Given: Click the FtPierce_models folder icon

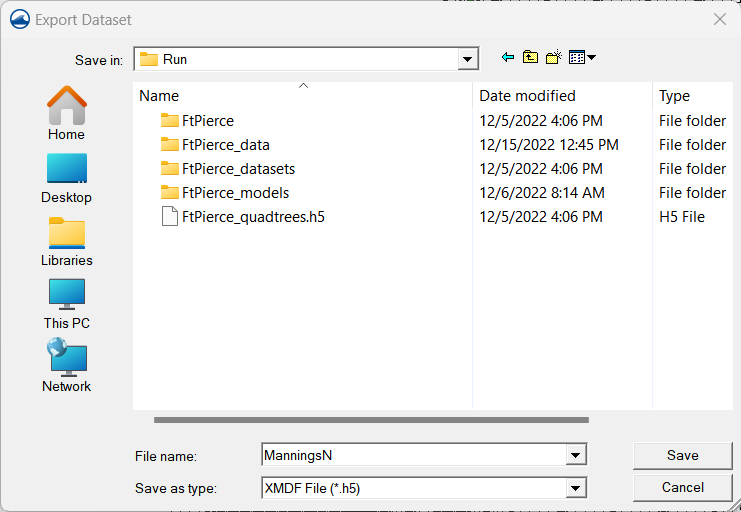Looking at the screenshot, I should pyautogui.click(x=170, y=193).
